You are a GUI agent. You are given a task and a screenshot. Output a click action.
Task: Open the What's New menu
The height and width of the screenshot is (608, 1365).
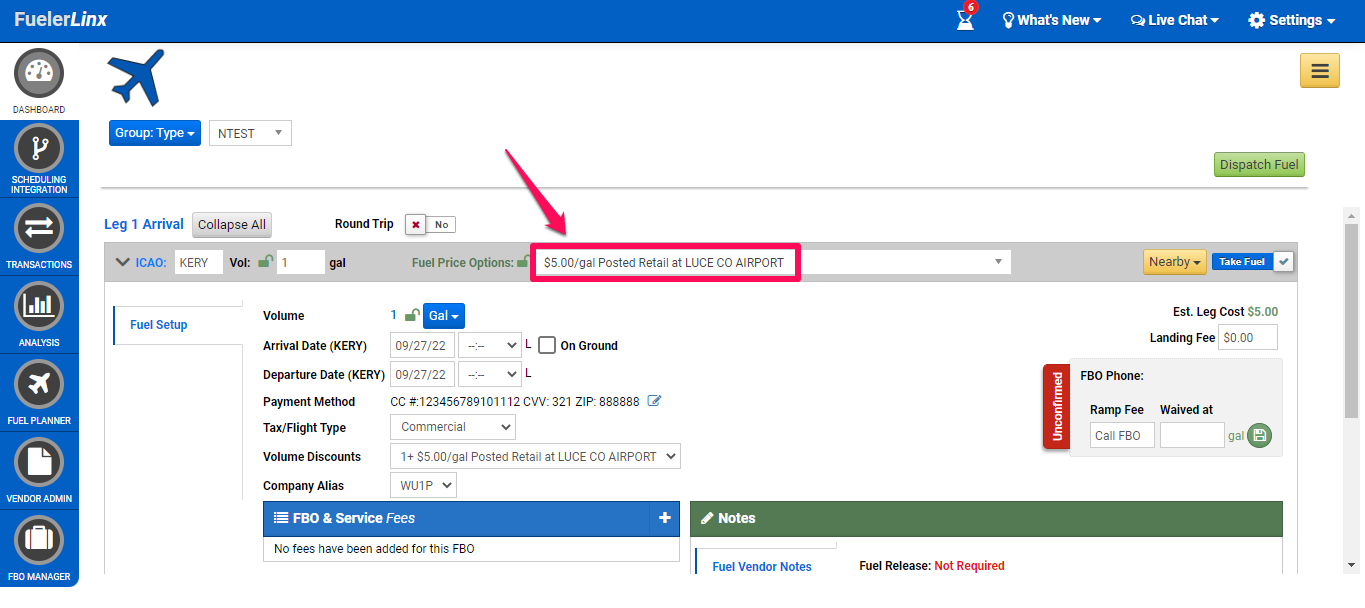coord(1052,20)
